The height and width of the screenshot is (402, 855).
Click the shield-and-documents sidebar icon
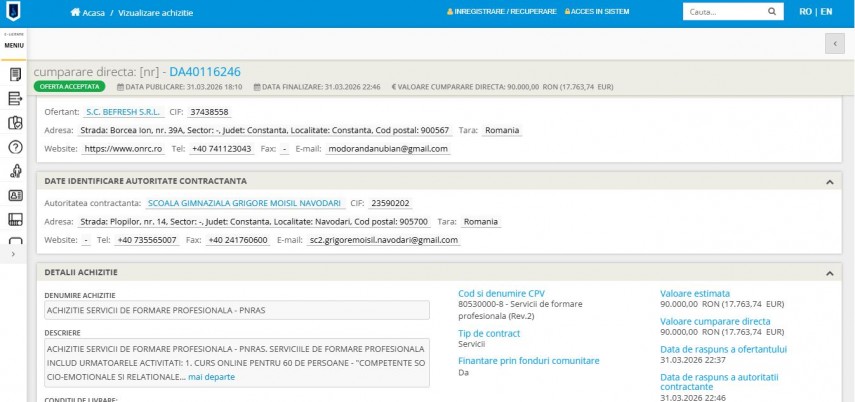tap(15, 123)
